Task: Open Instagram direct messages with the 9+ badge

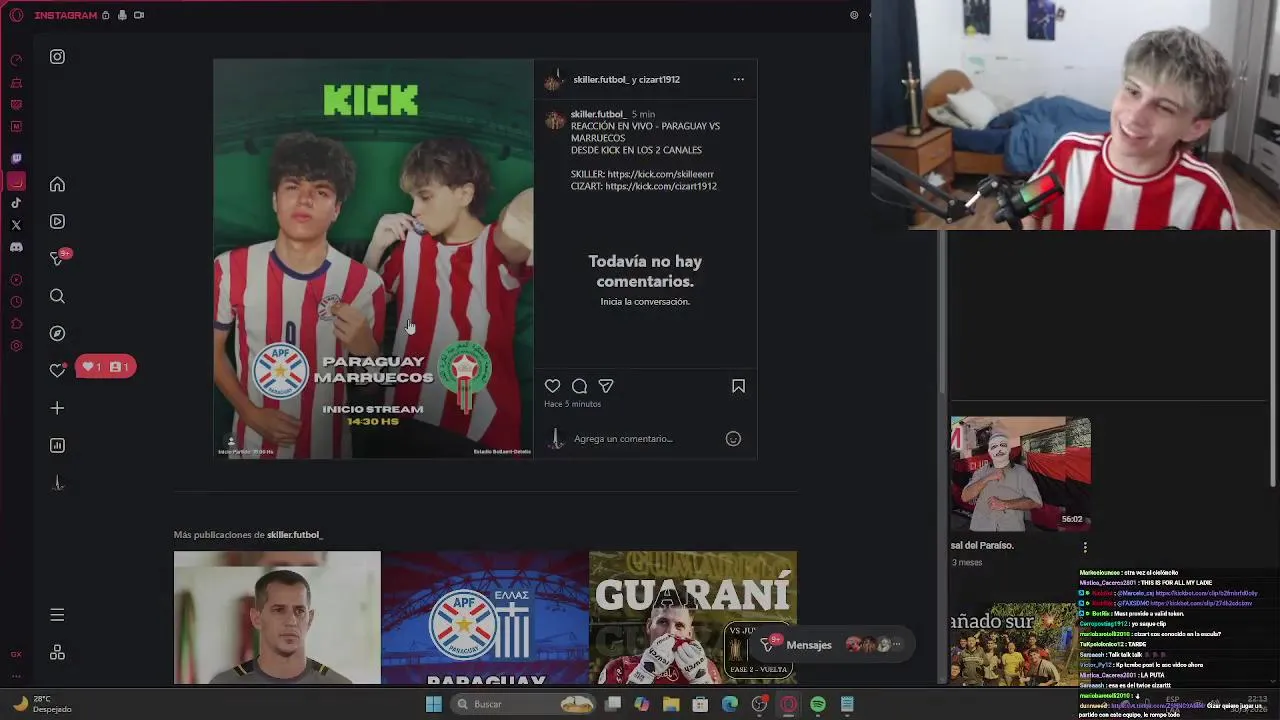Action: 59,257
